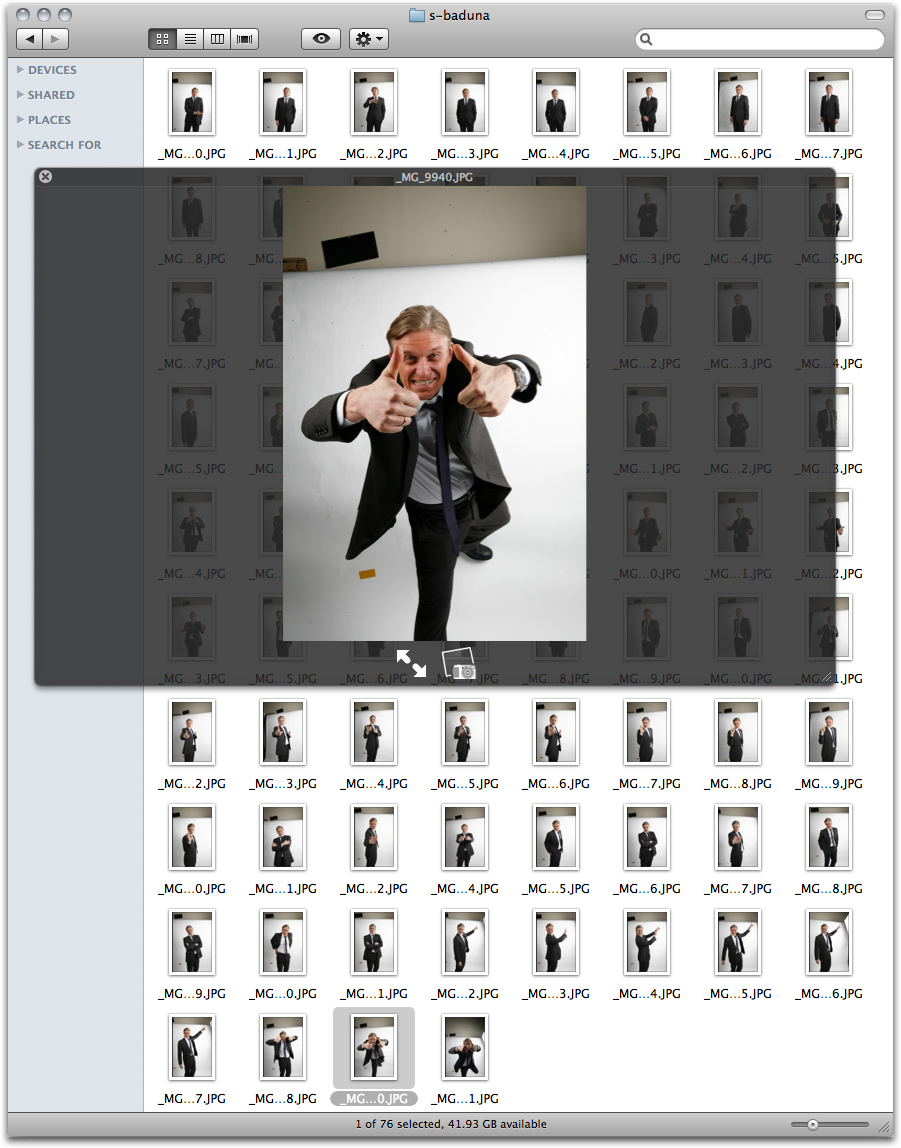The image size is (901, 1148).
Task: Switch to icon view
Action: pos(162,39)
